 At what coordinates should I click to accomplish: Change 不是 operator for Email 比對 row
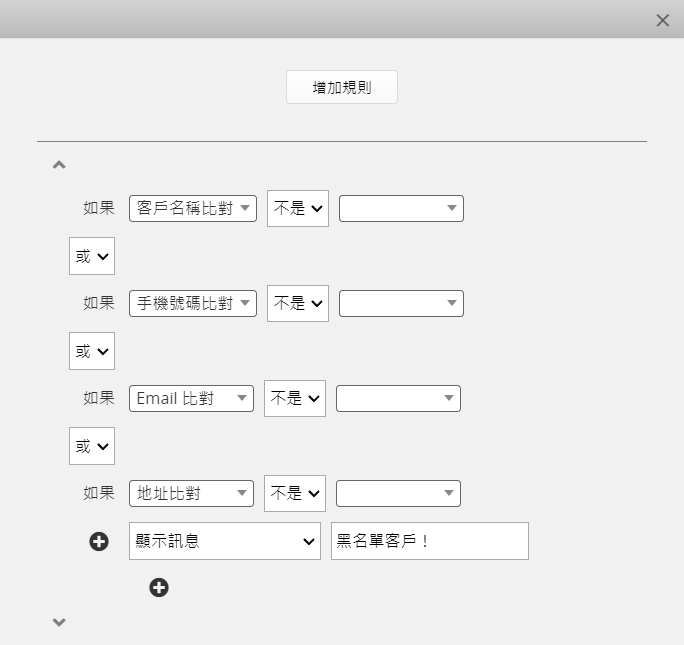click(295, 398)
